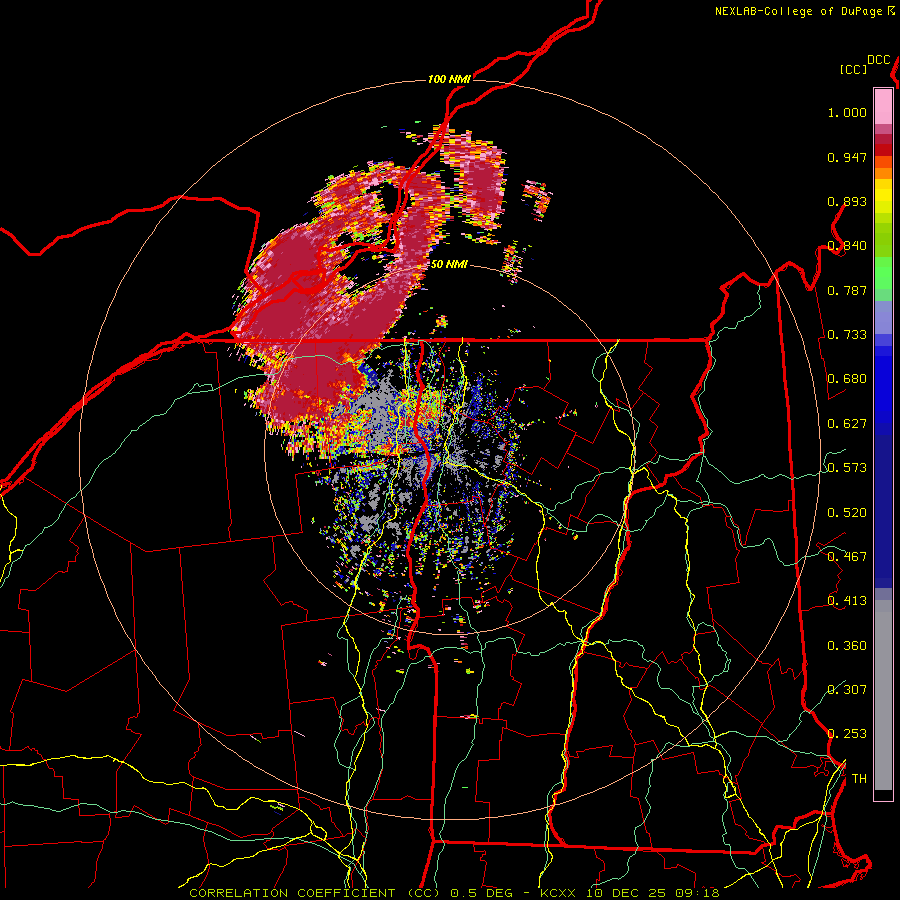Click the 0.573 color scale value
Screen dimensions: 900x900
point(847,468)
